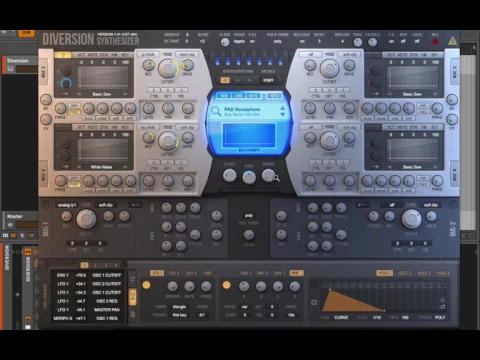
Task: Click the MSEG loop icon
Action: click(x=443, y=307)
